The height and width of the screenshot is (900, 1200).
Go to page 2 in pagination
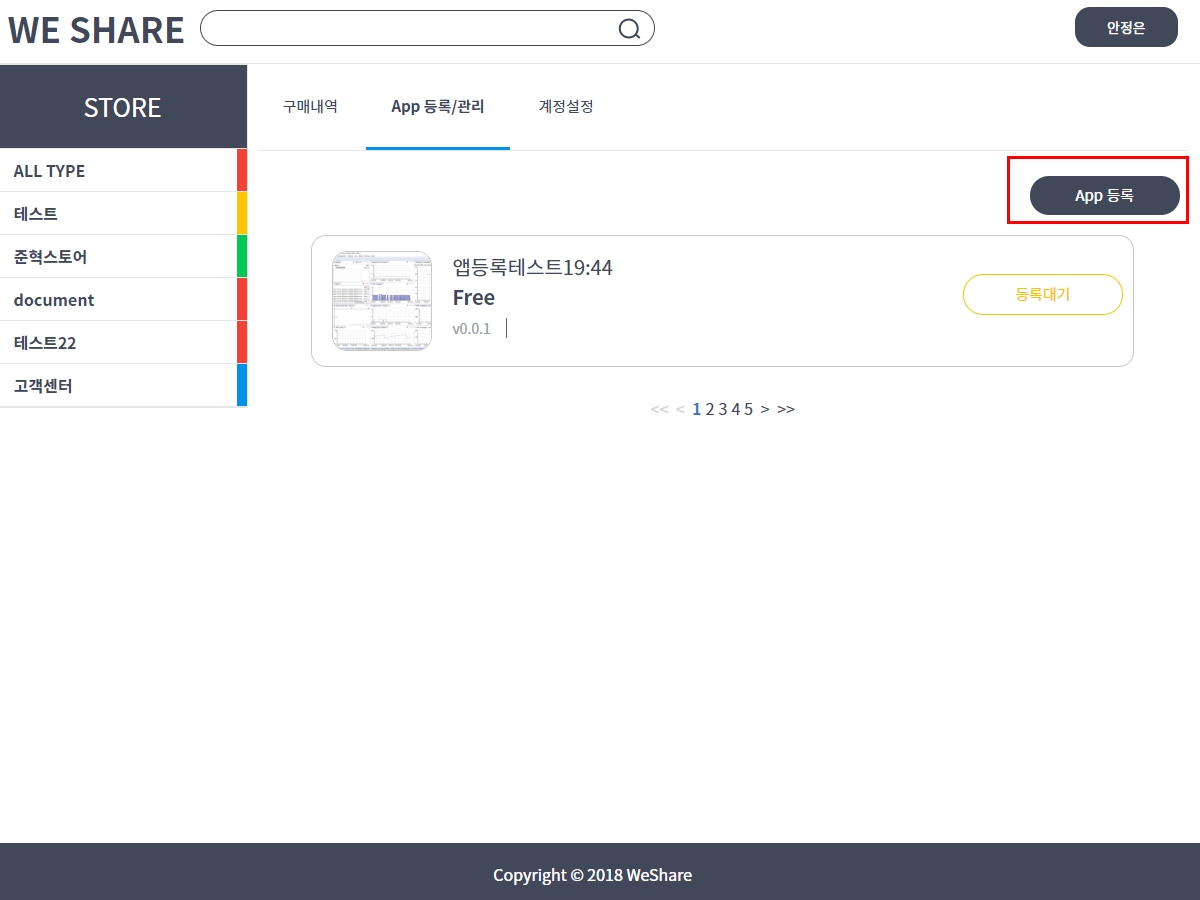coord(710,409)
